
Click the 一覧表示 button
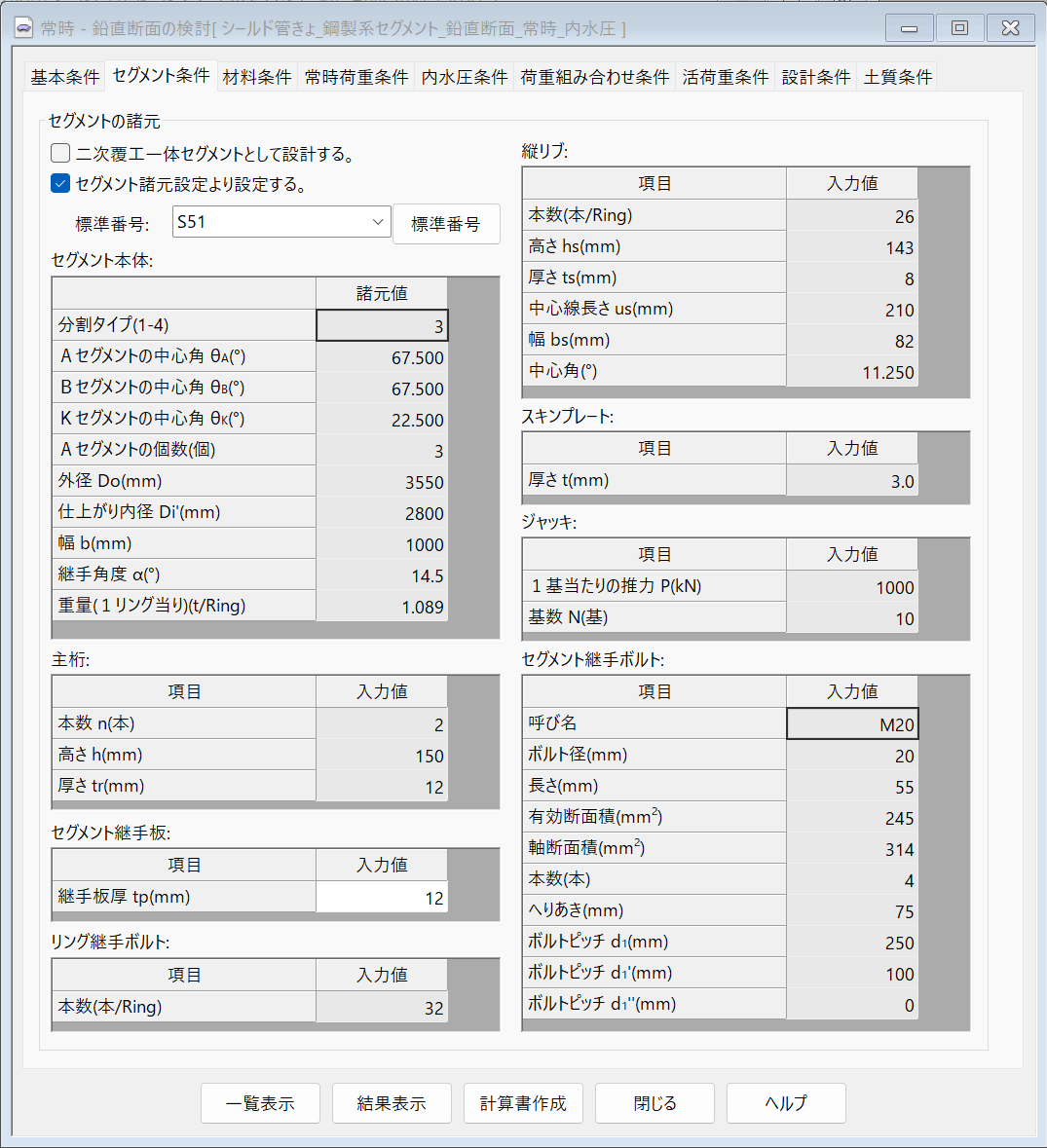260,1103
